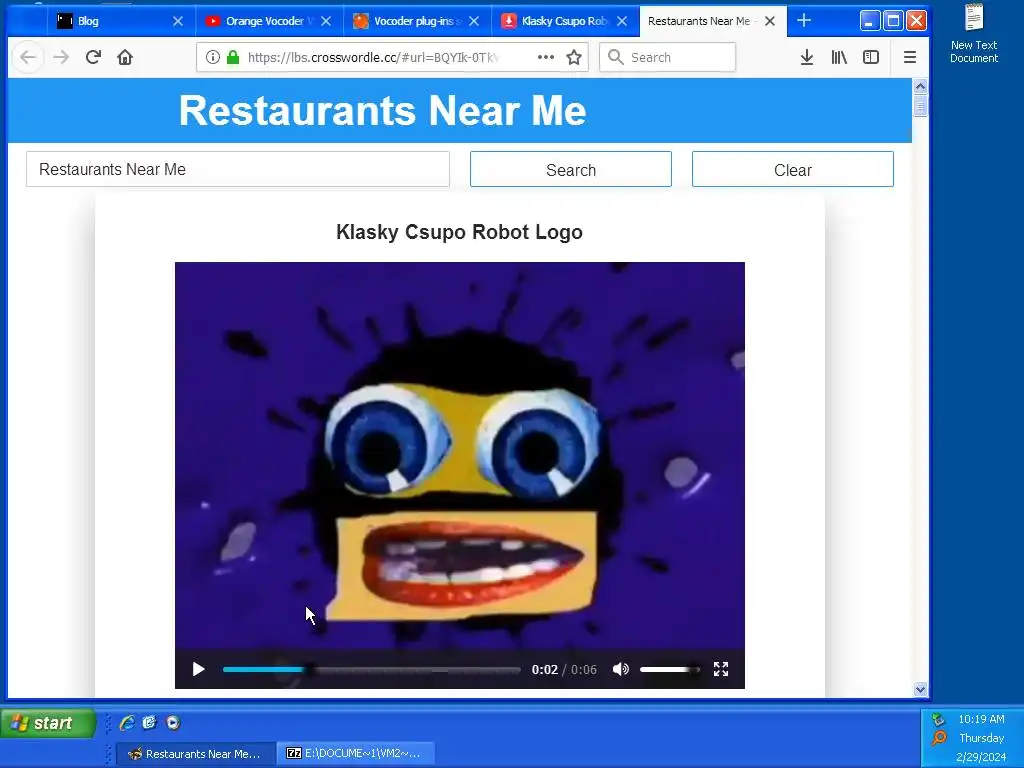Screen dimensions: 1024x768
Task: Close the Orange Vocoder tab
Action: coord(326,21)
